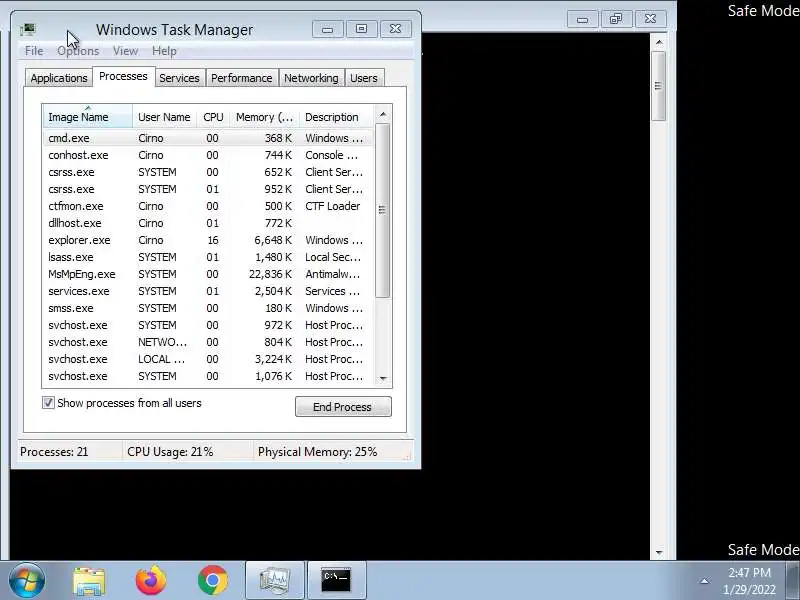Select the ctfmon.exe process row
This screenshot has height=600, width=800.
tap(208, 206)
